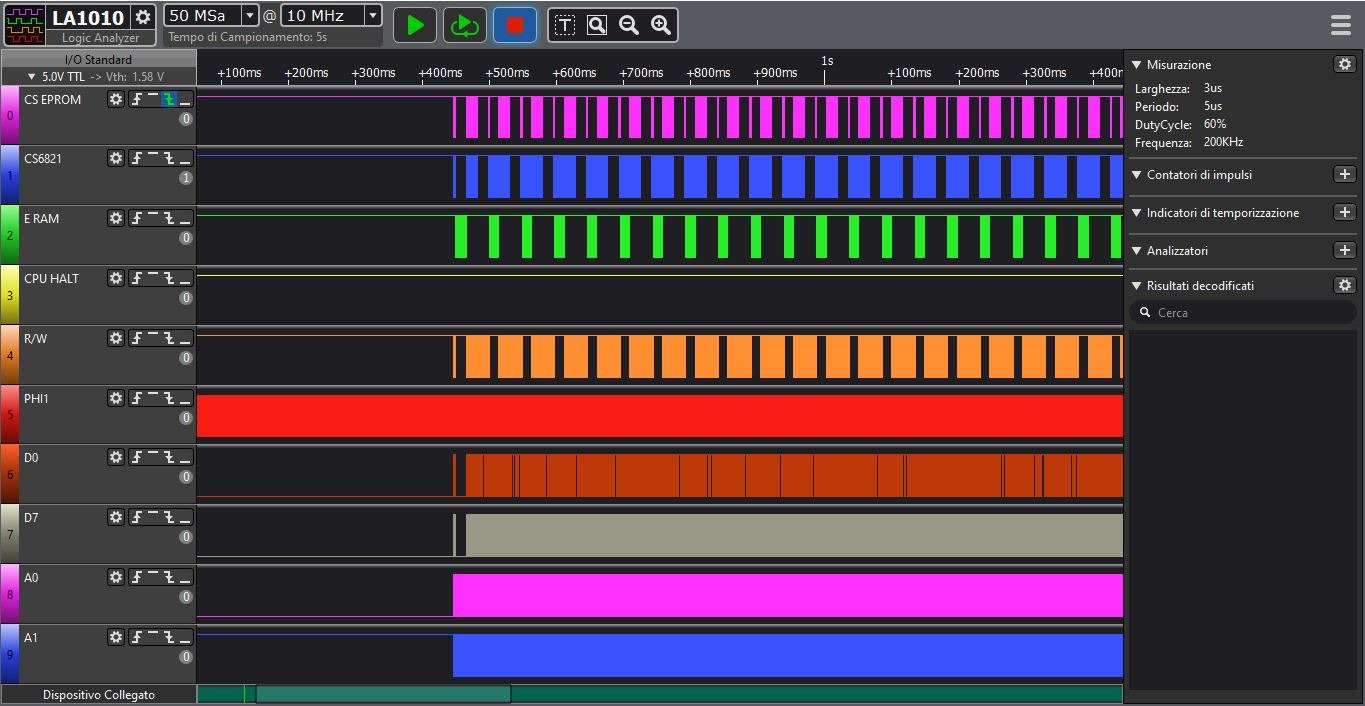1365x706 pixels.
Task: Click the Cerca search field
Action: (1243, 312)
